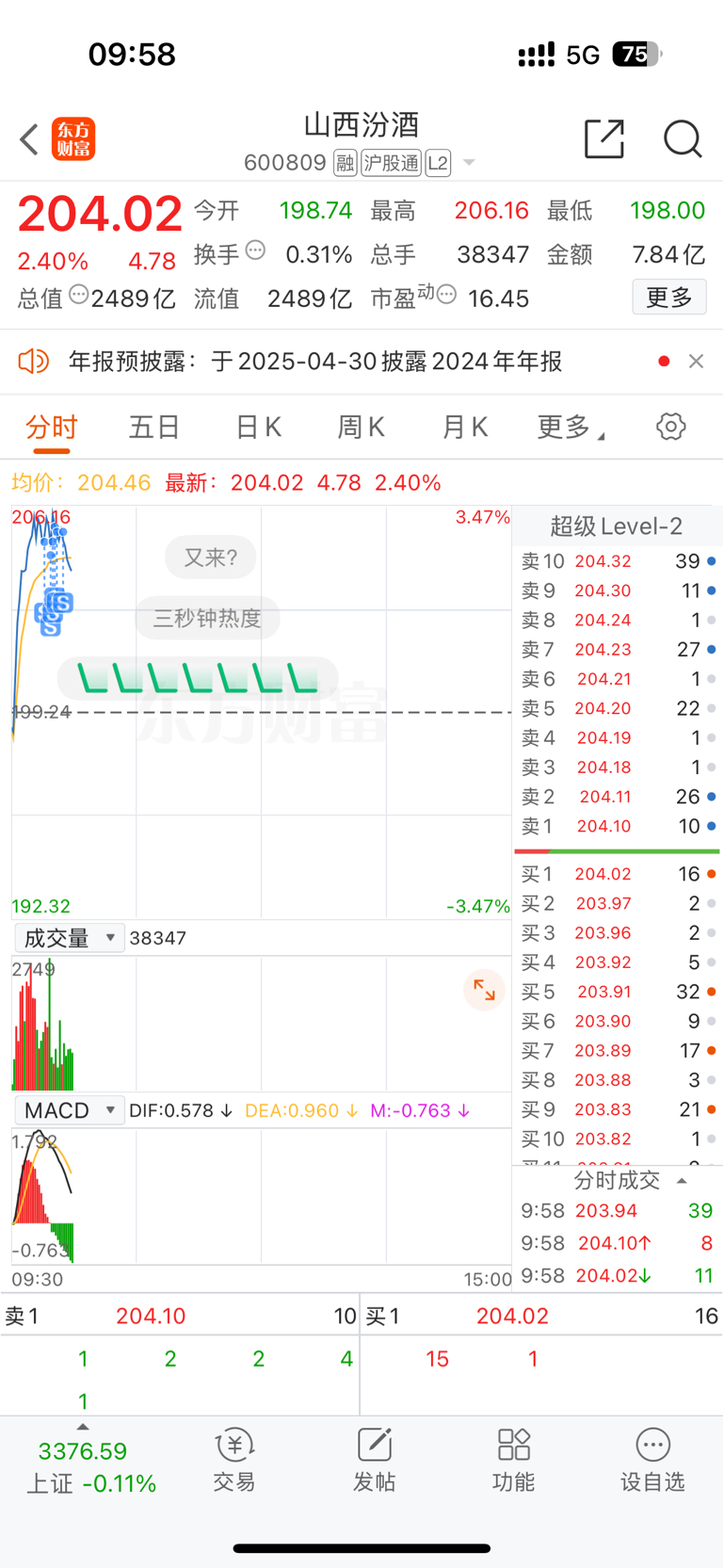
Task: Tap the 设自选 watchlist icon
Action: tap(652, 1461)
